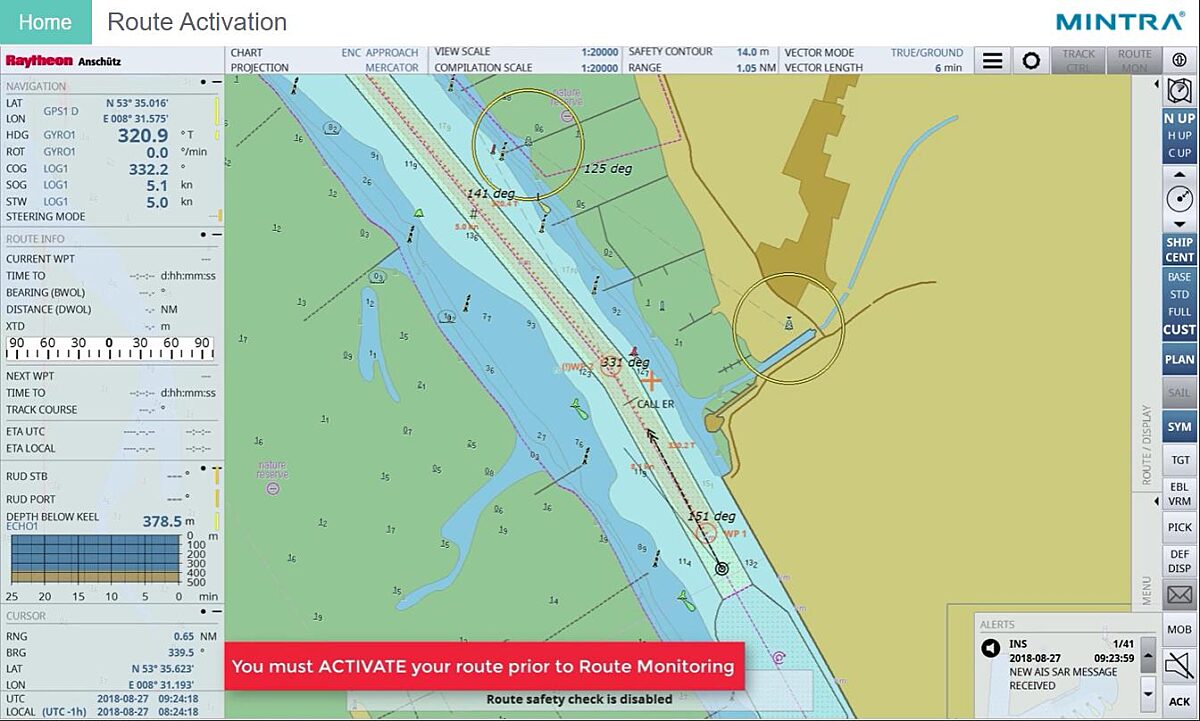Viewport: 1200px width, 721px height.
Task: Minimize the rudder and depth panel with the dash
Action: 217,468
